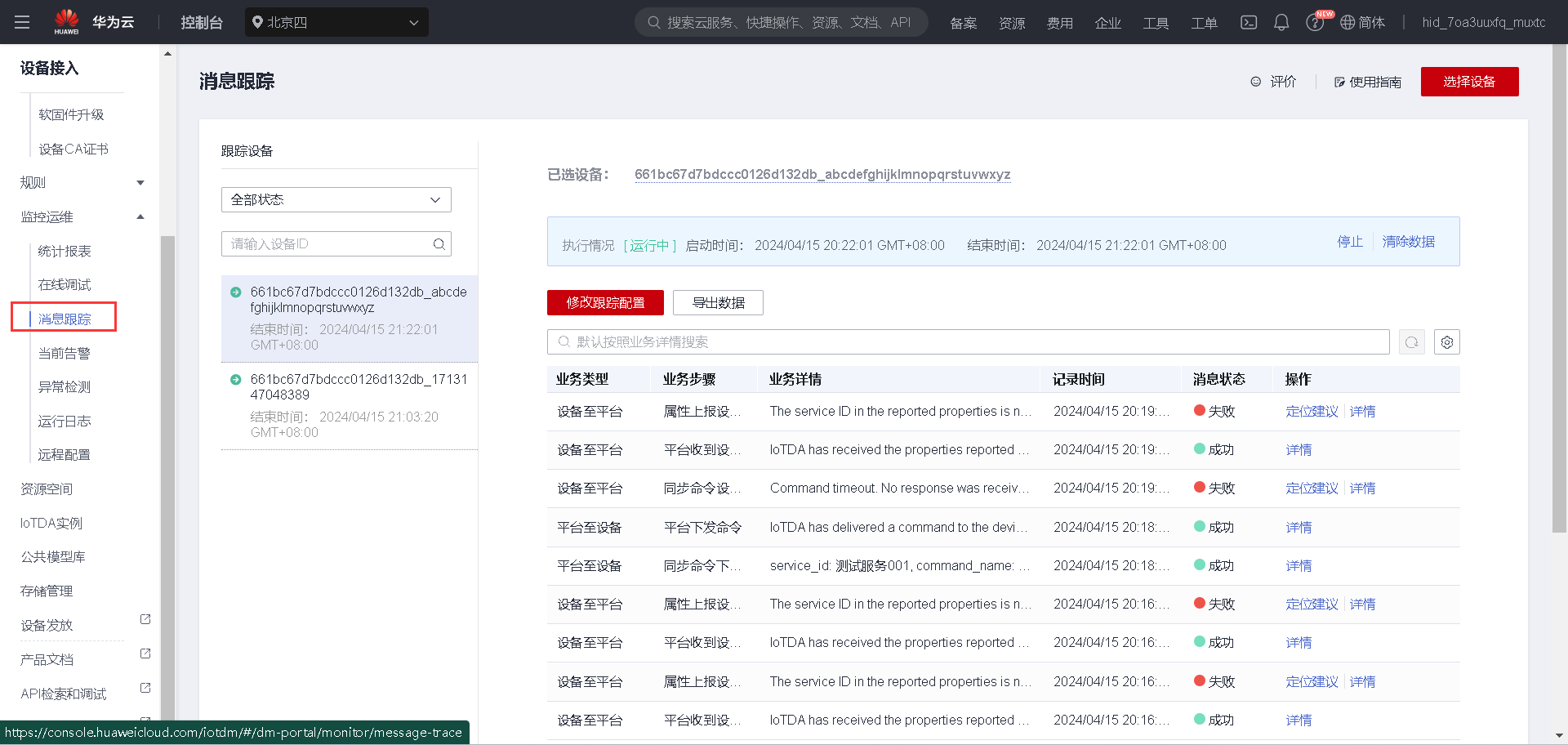Click the 清除数据 link
Screen dimensions: 1568x745
point(1408,242)
